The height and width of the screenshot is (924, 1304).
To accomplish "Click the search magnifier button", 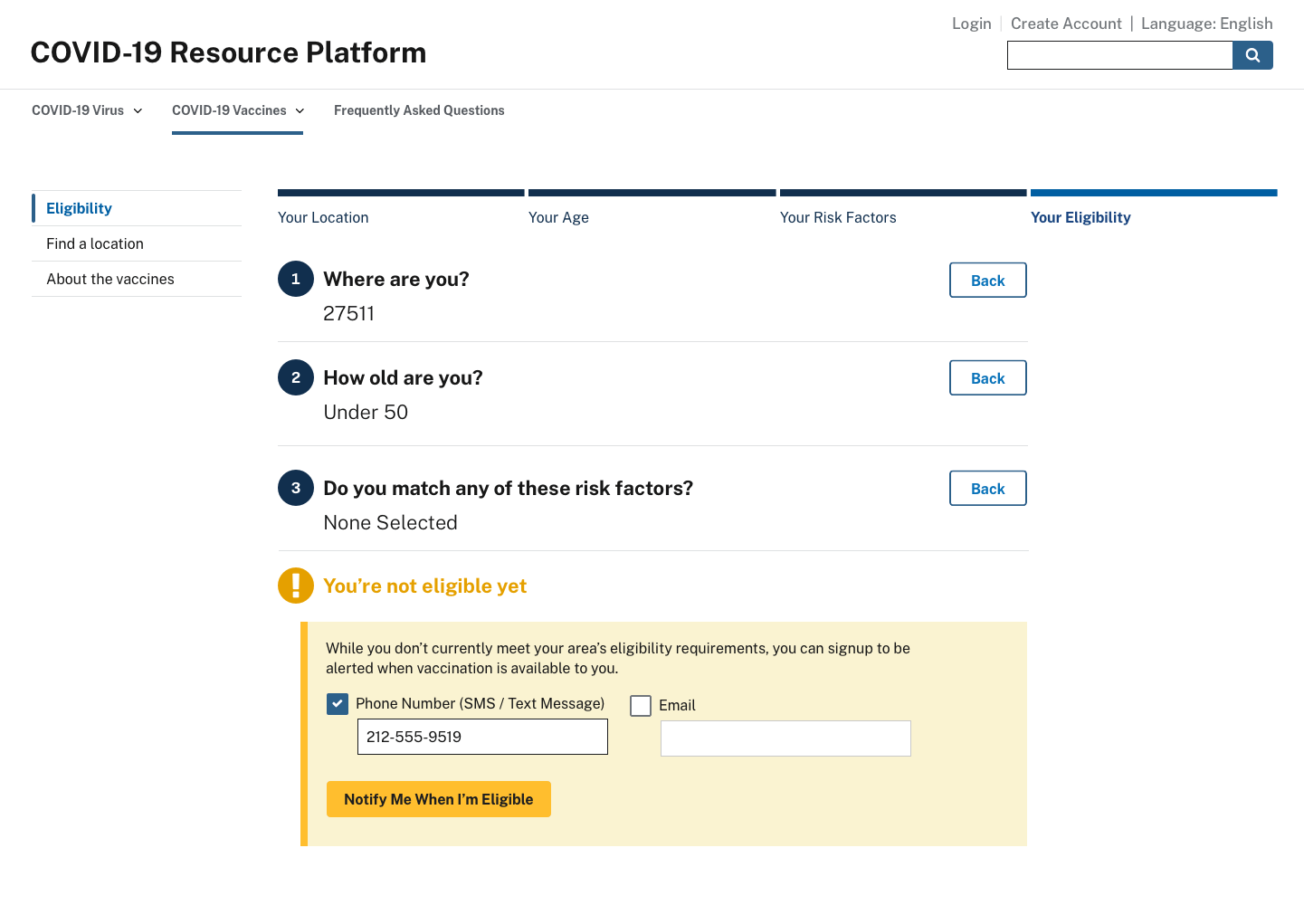I will pos(1252,55).
